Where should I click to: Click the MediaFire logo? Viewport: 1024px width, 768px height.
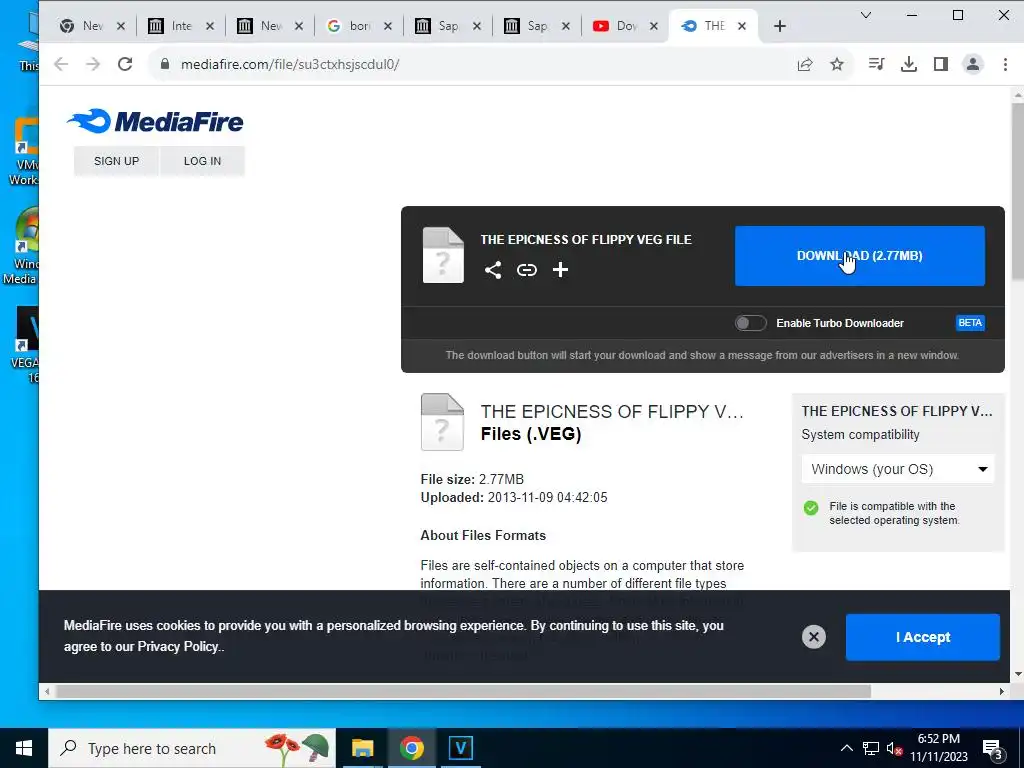point(155,121)
